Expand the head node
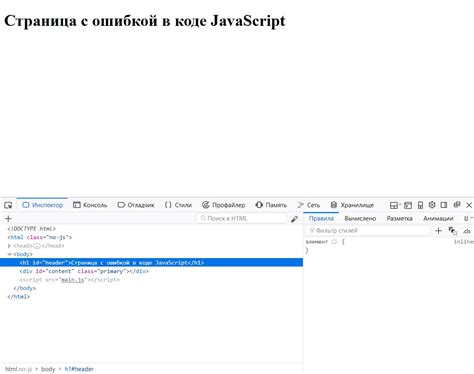Screen dimensions: 474x374 point(9,246)
